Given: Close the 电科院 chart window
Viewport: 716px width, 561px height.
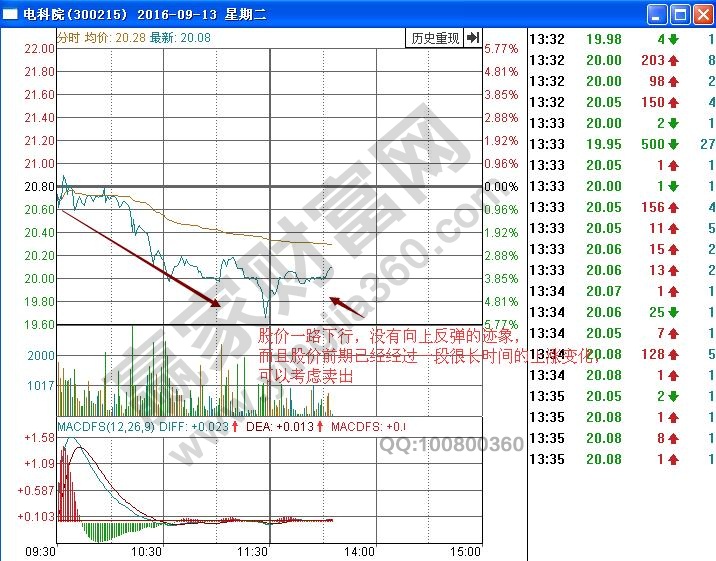Looking at the screenshot, I should 702,15.
